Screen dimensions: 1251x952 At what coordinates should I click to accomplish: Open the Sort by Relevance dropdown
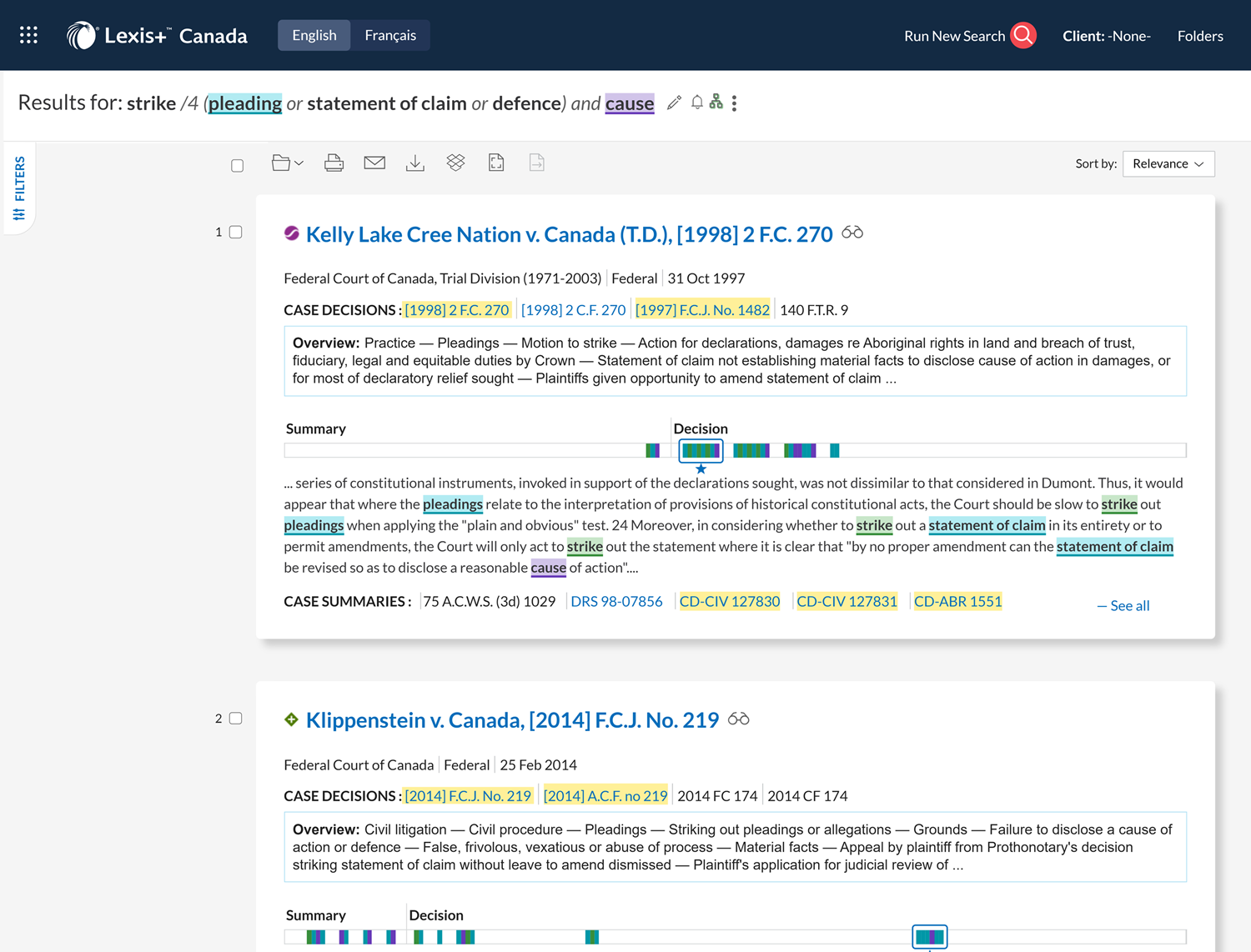1168,163
